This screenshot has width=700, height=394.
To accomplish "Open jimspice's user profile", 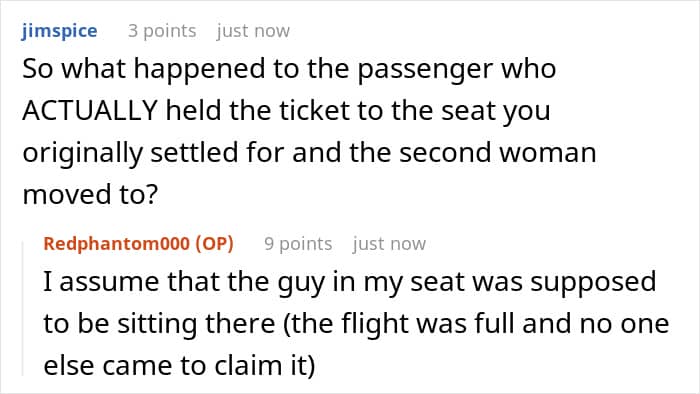I will [x=59, y=31].
